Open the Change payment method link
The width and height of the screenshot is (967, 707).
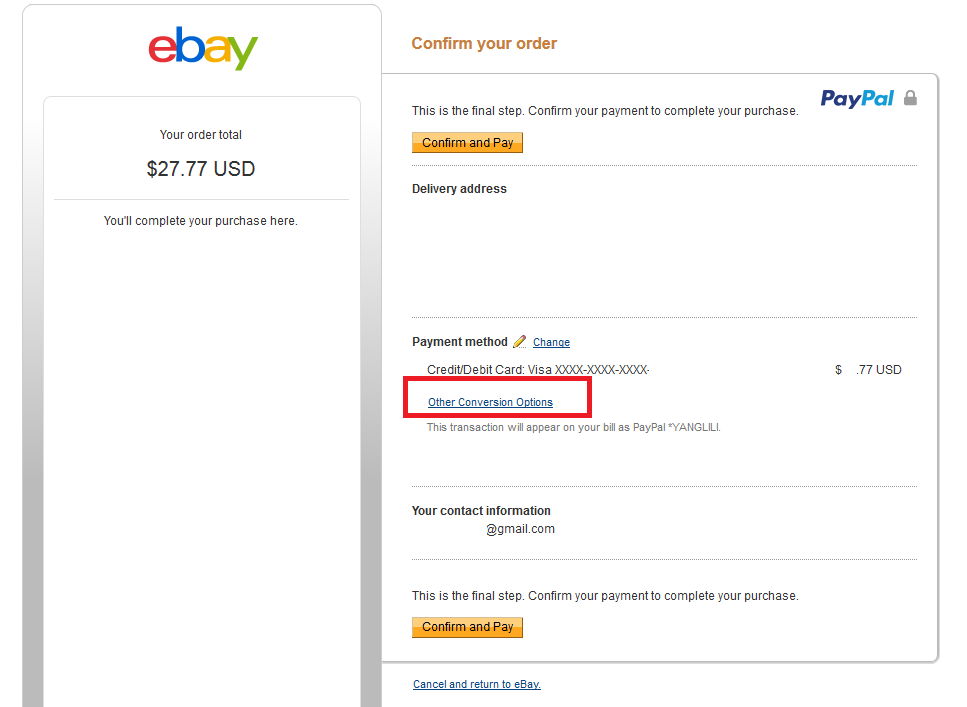pos(551,342)
